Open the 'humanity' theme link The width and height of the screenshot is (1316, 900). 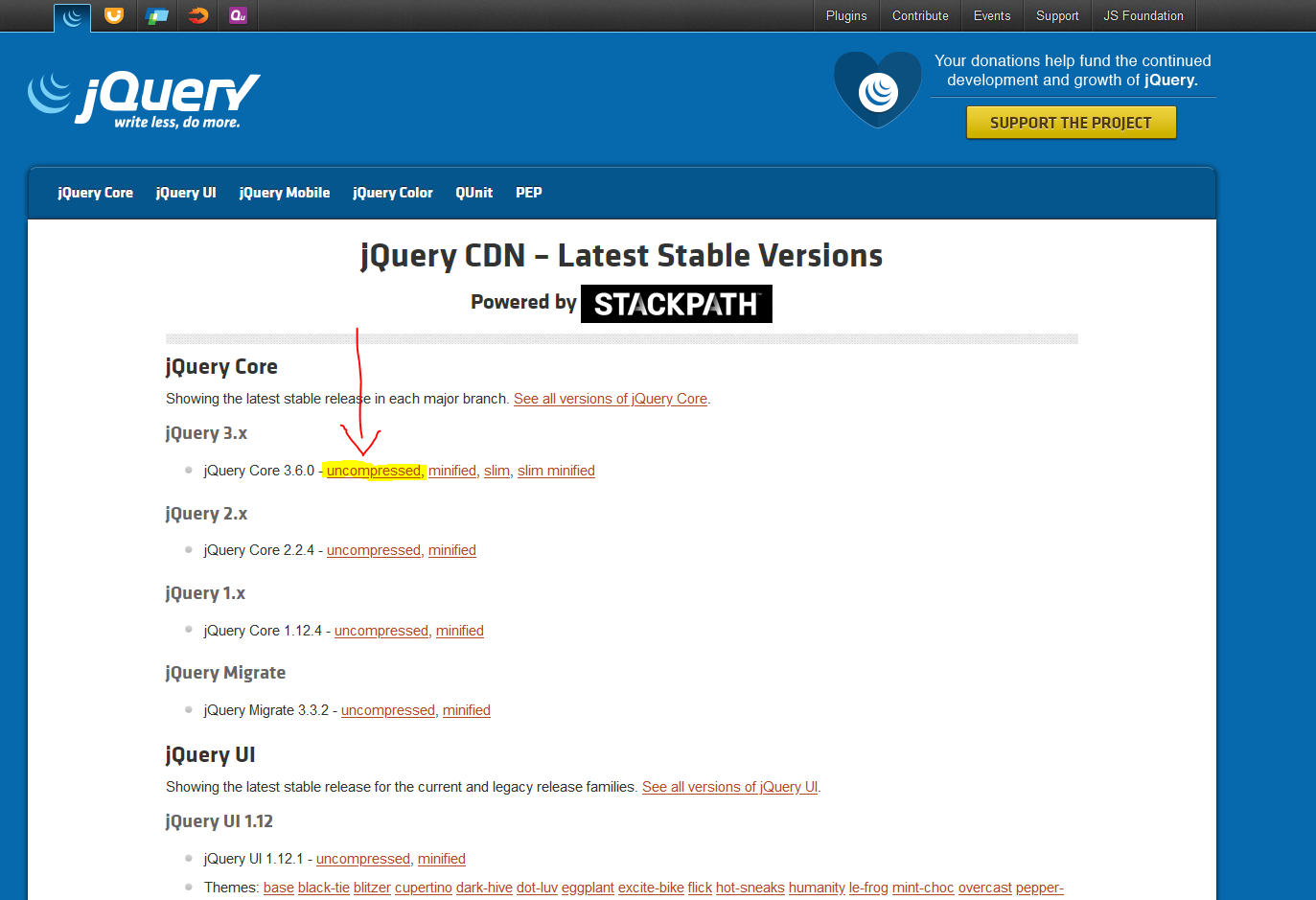(x=817, y=888)
